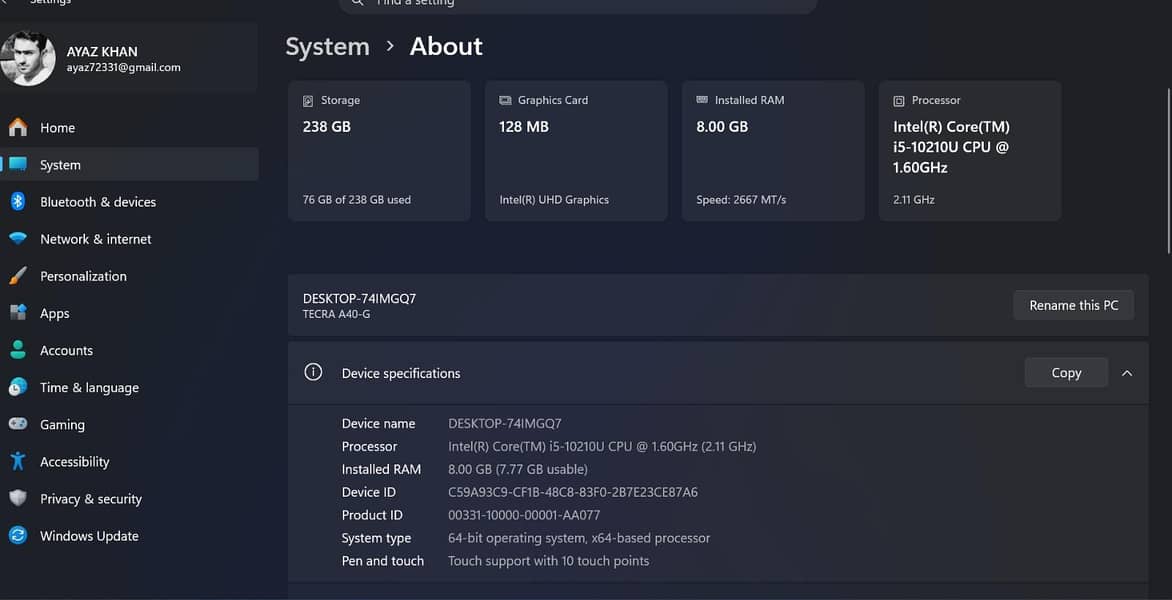1172x600 pixels.
Task: Click the "76 GB of 238 GB used" text
Action: (357, 200)
